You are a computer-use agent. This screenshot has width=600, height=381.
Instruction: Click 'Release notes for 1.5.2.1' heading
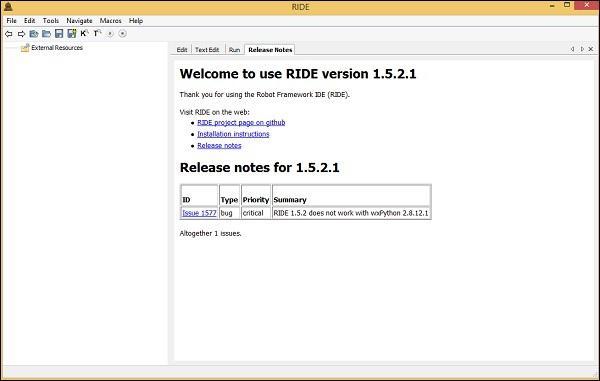(x=259, y=168)
